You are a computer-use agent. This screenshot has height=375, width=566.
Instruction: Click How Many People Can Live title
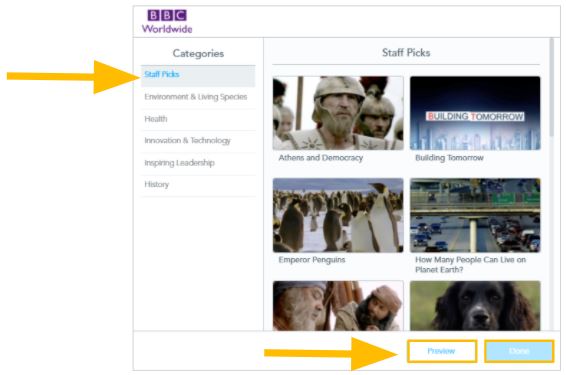[x=470, y=265]
